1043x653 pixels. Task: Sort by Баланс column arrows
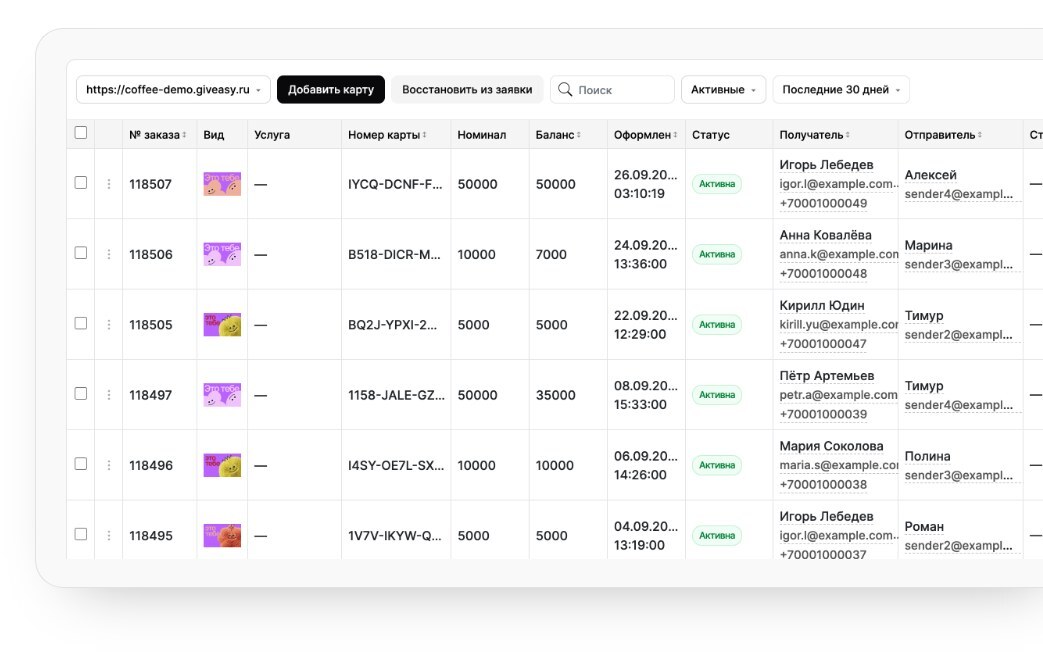coord(579,135)
